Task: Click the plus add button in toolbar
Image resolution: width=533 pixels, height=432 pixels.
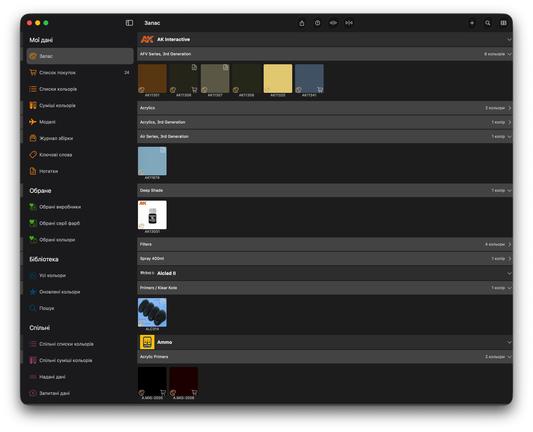Action: click(472, 23)
